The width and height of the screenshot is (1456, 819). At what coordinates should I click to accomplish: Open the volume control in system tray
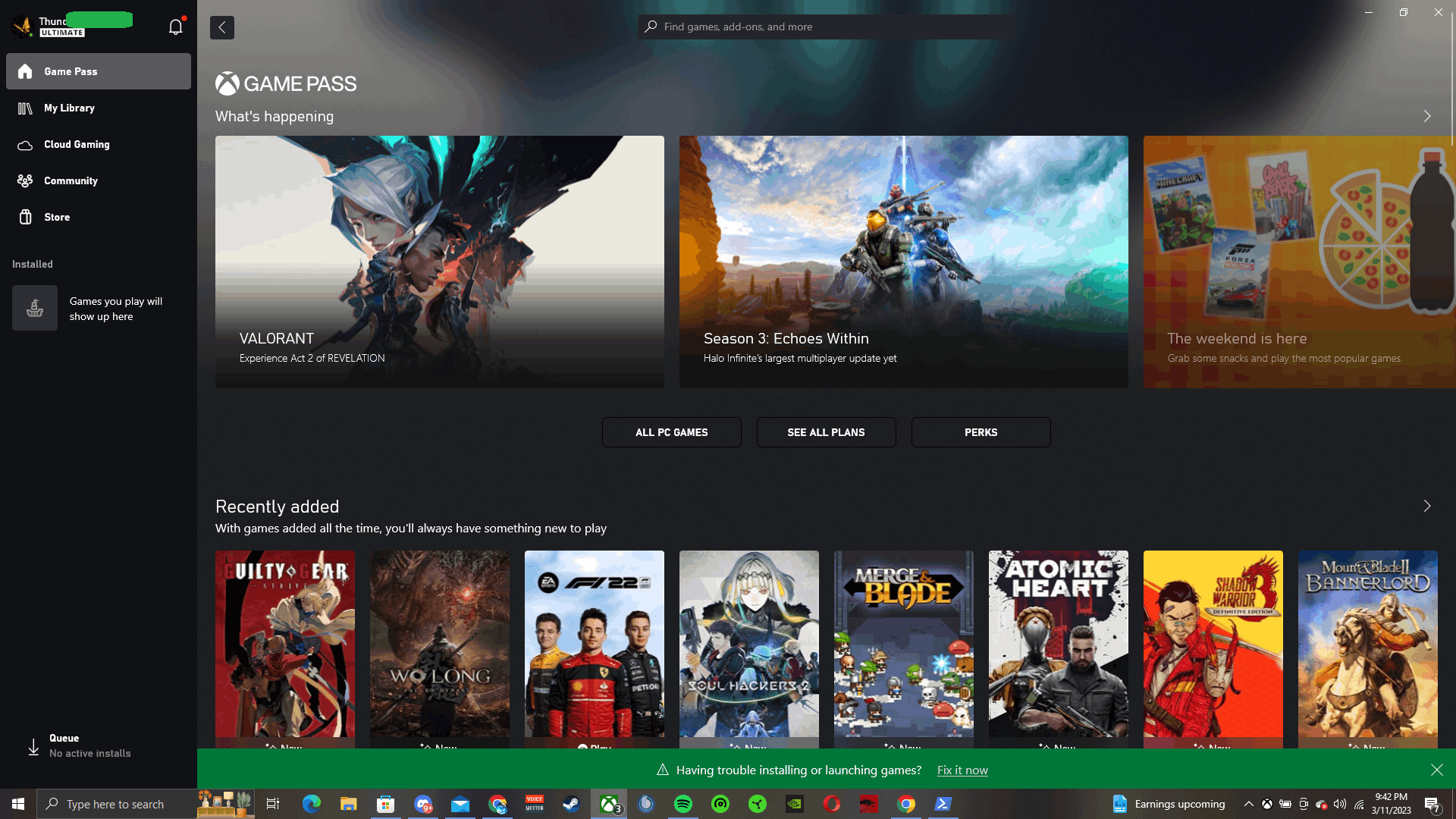(x=1340, y=804)
